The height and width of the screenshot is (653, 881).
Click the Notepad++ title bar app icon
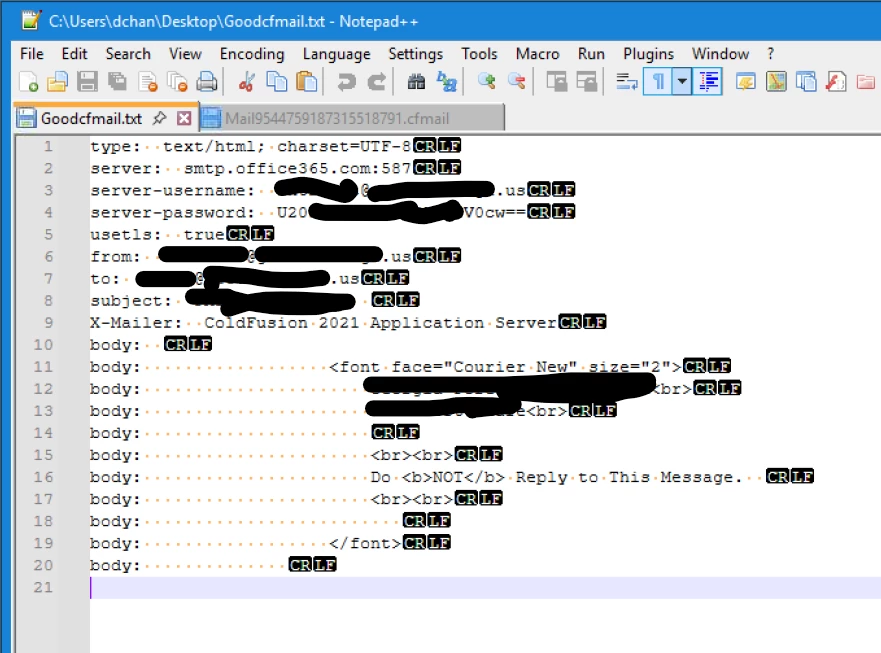[31, 20]
